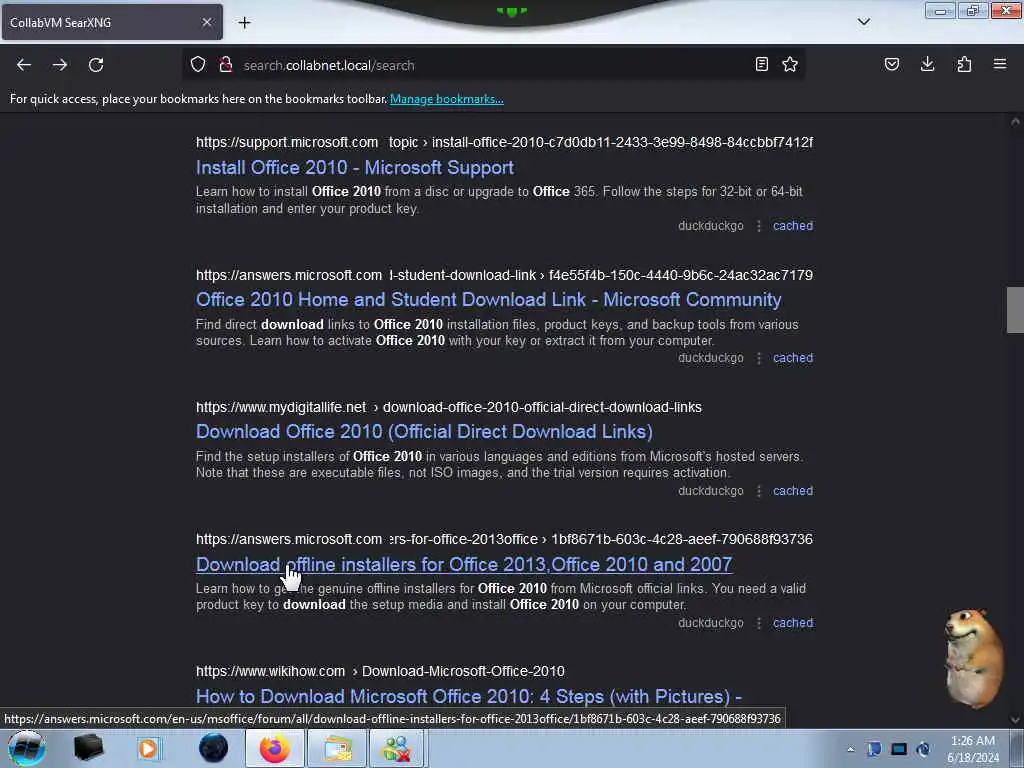1024x768 pixels.
Task: Open cached link for Home and Student result
Action: click(x=793, y=358)
